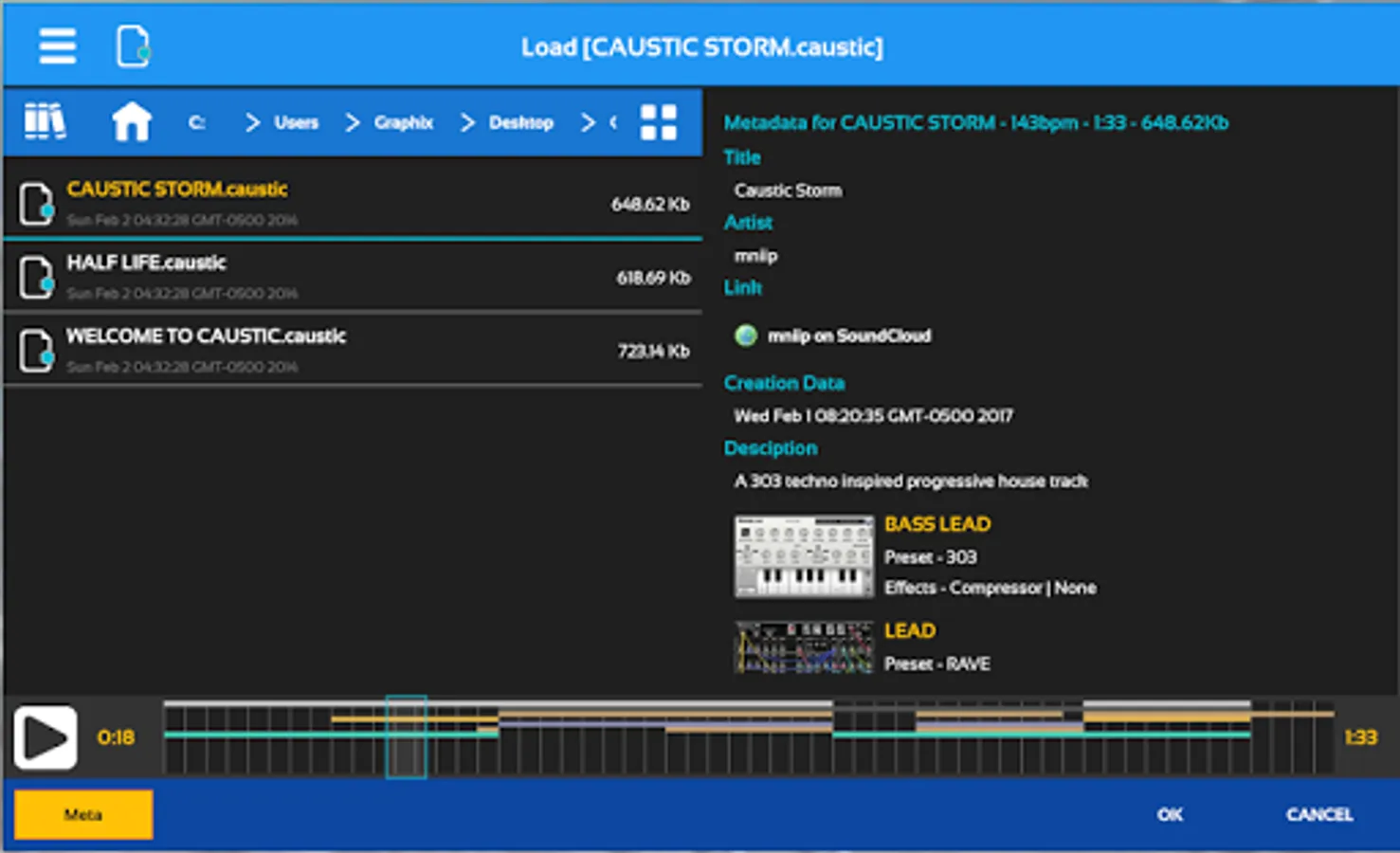Click the mnlip artist value
Viewport: 1400px width, 853px height.
pos(755,256)
